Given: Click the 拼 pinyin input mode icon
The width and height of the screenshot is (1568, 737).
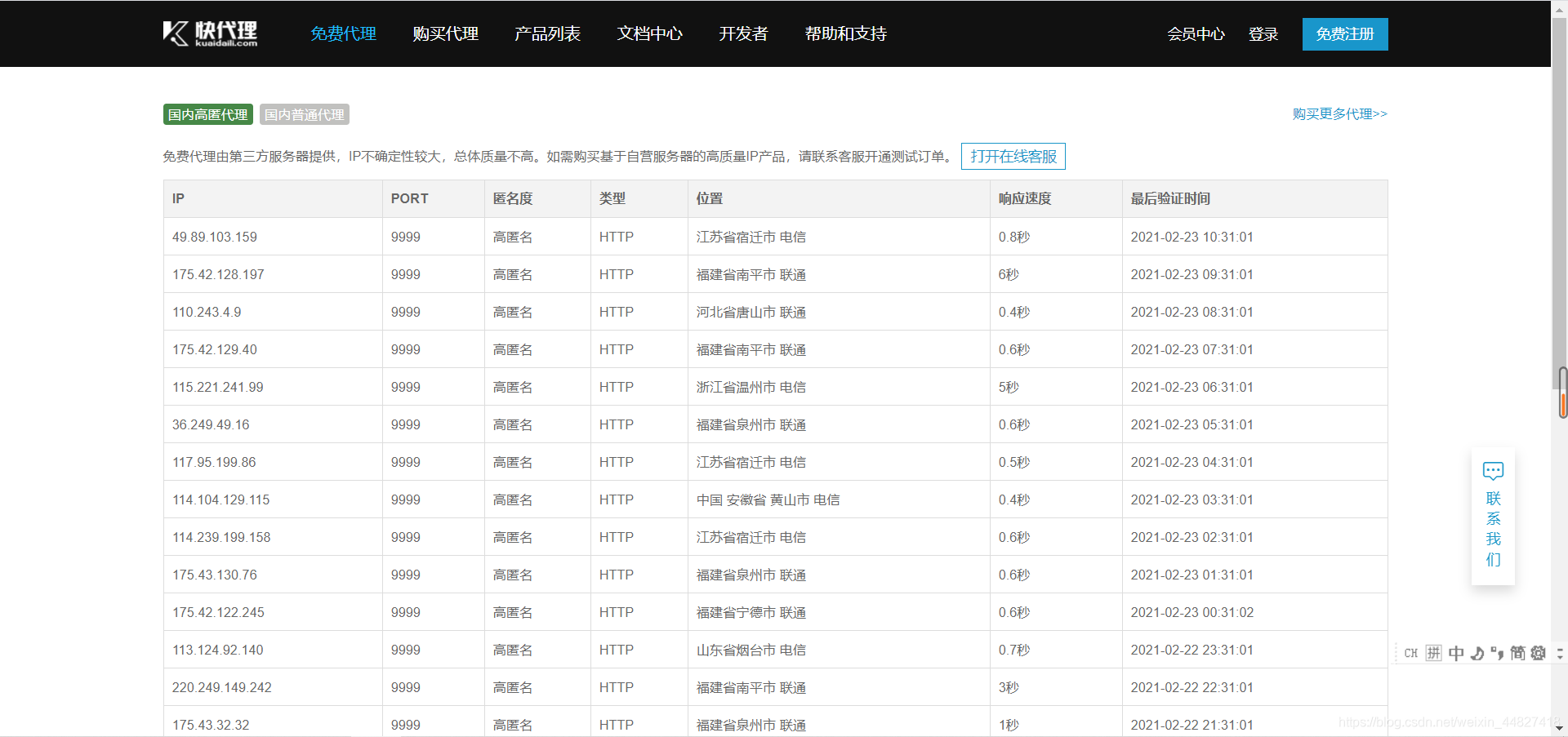Looking at the screenshot, I should 1433,653.
